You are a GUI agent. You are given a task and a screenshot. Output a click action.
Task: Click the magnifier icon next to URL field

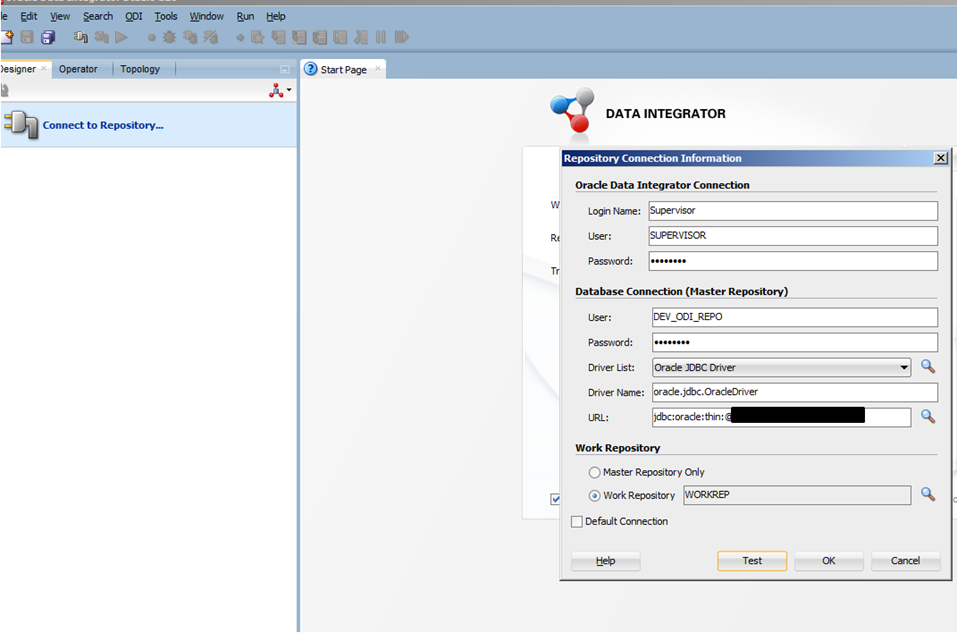point(927,416)
